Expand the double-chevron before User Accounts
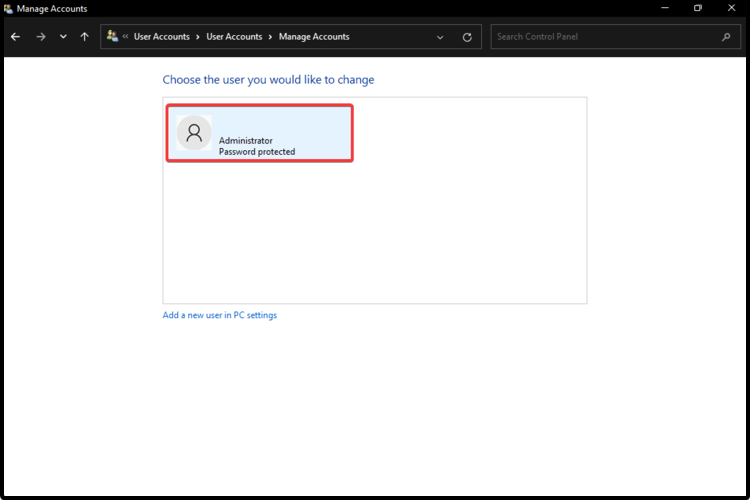Viewport: 750px width, 500px height. (x=126, y=37)
